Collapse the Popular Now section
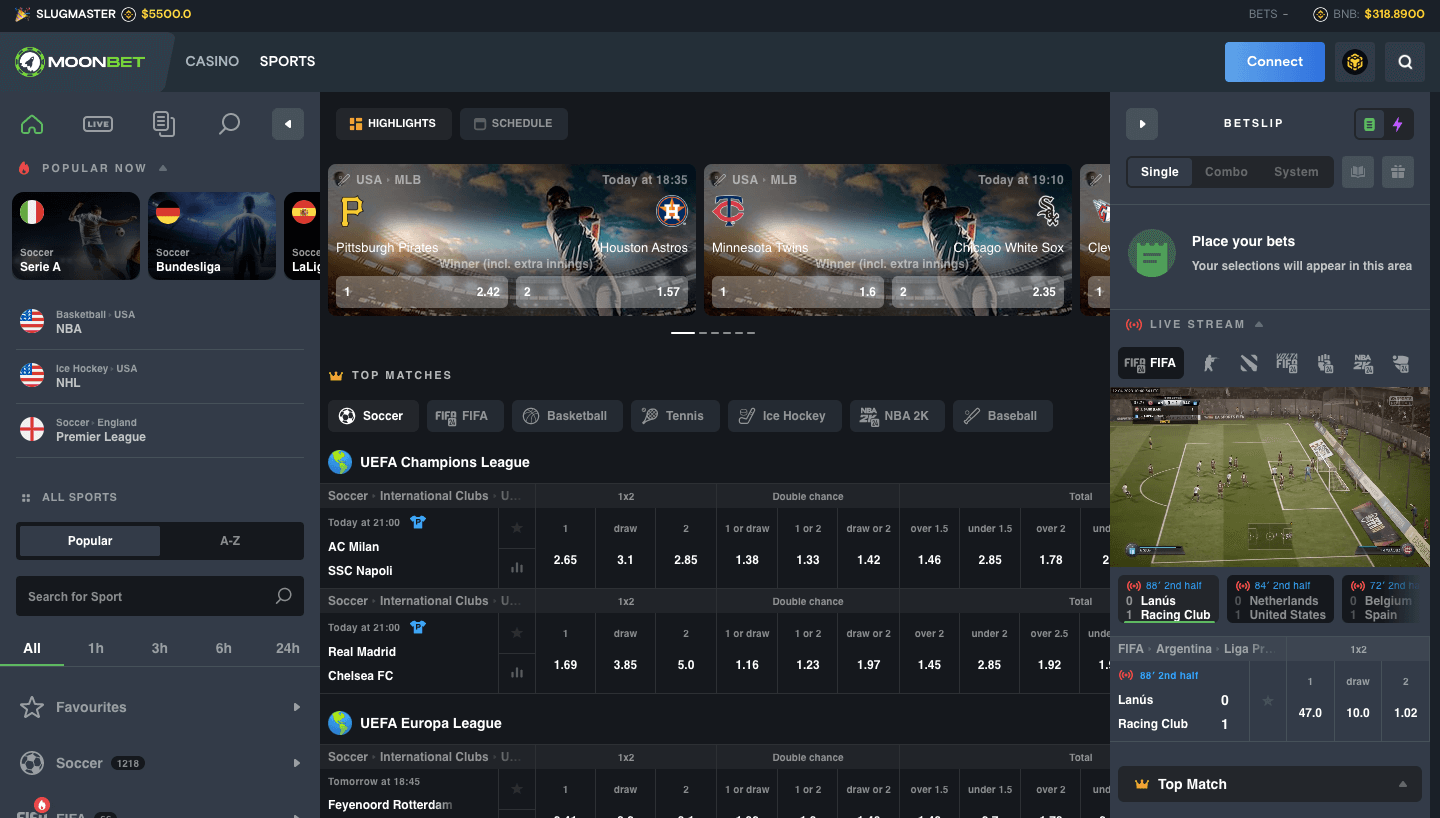This screenshot has width=1440, height=818. 163,168
